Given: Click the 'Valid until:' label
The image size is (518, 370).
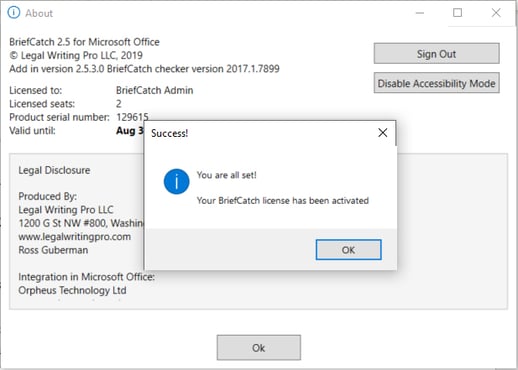Looking at the screenshot, I should click(32, 130).
